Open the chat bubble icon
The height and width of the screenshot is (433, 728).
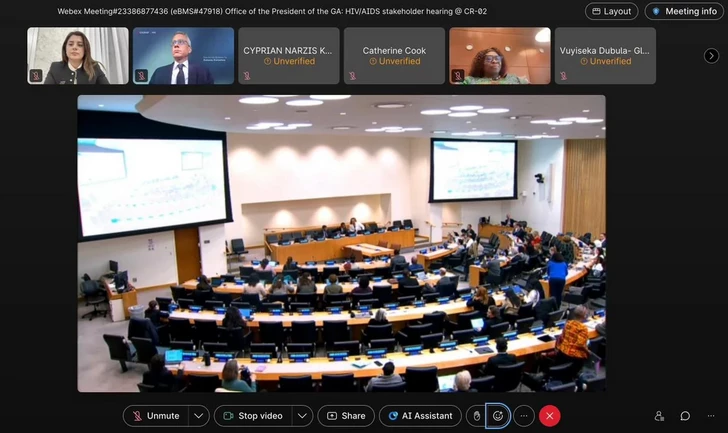[685, 416]
